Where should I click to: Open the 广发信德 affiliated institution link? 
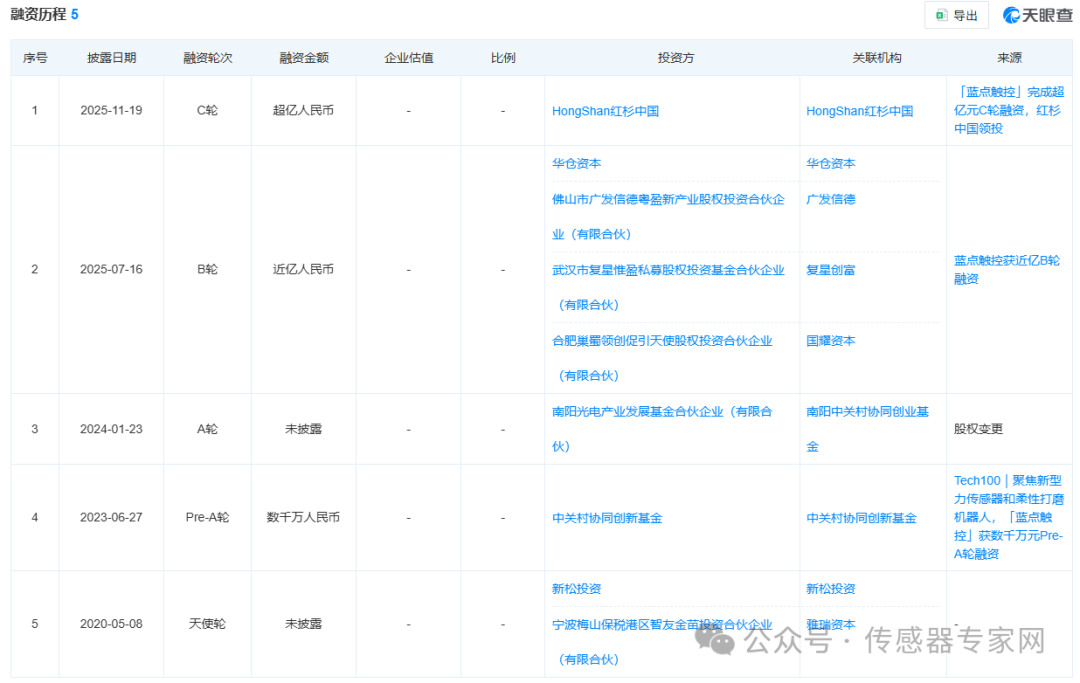(x=832, y=199)
